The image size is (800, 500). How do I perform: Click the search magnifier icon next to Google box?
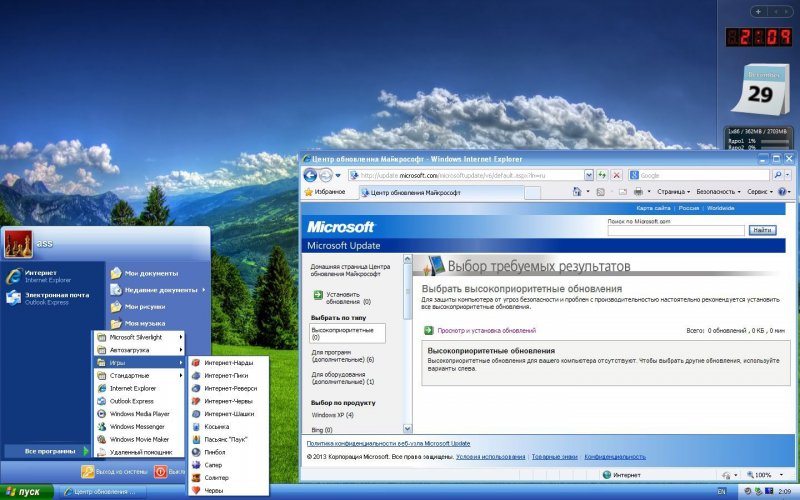(x=777, y=175)
